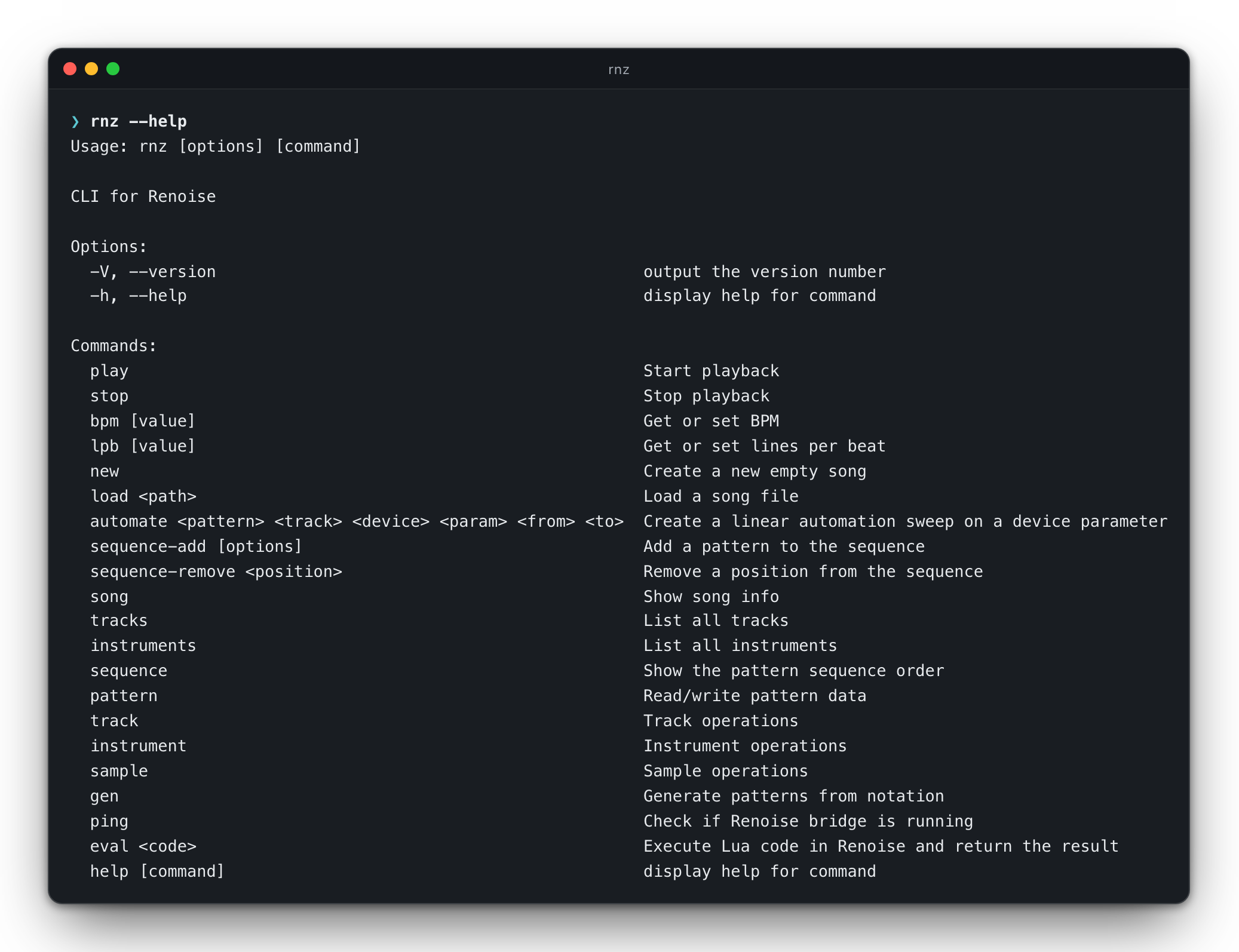The width and height of the screenshot is (1239, 952).
Task: Click the 'song' command name
Action: click(x=109, y=597)
